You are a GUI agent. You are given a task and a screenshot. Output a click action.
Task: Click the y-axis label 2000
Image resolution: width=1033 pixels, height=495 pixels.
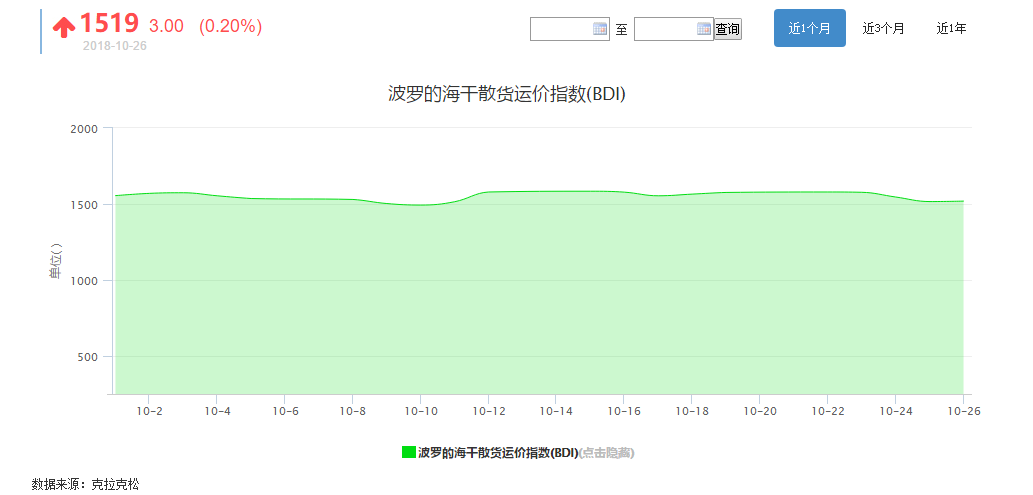84,129
